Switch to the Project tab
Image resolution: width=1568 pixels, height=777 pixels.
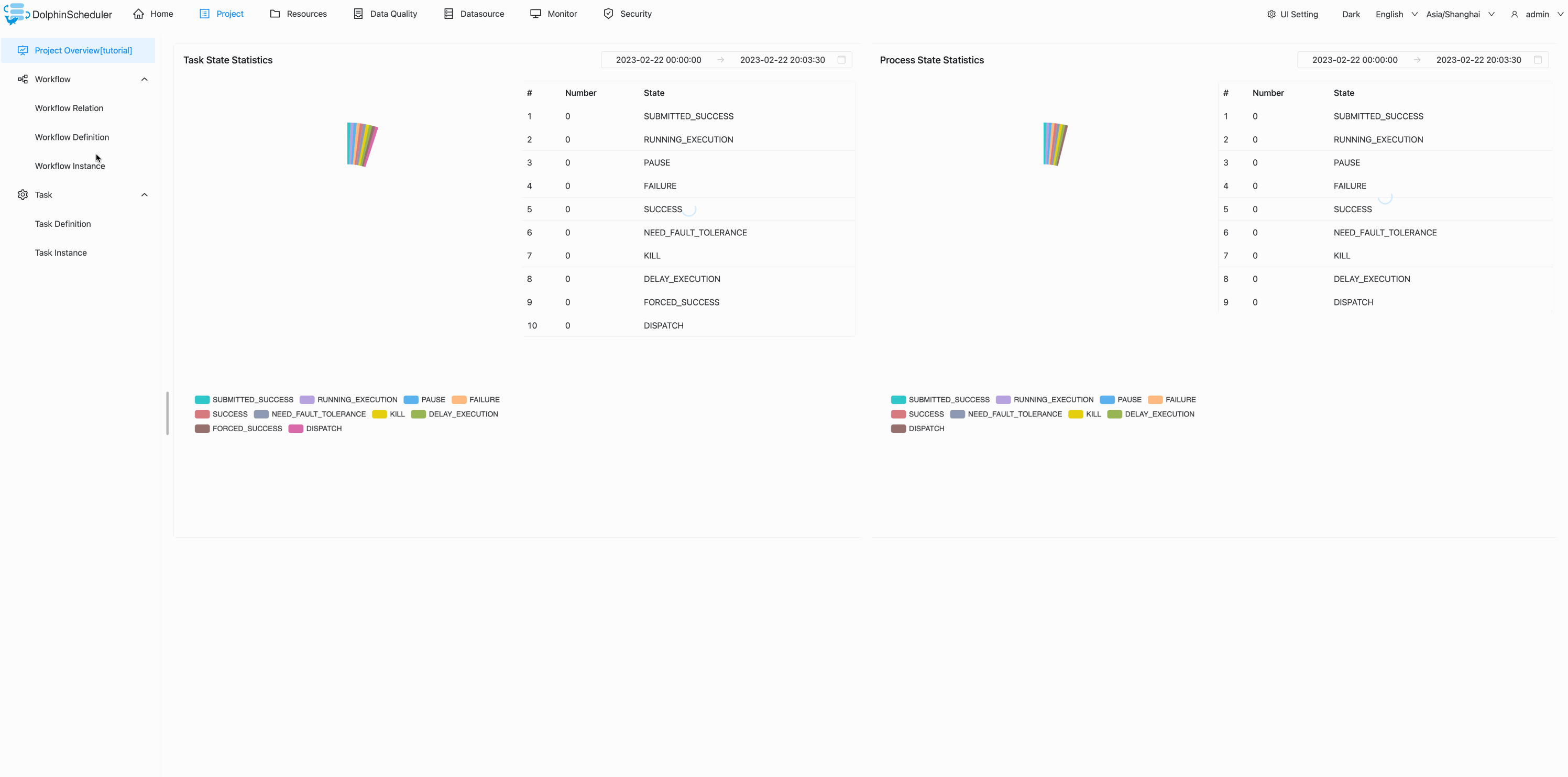(x=222, y=14)
